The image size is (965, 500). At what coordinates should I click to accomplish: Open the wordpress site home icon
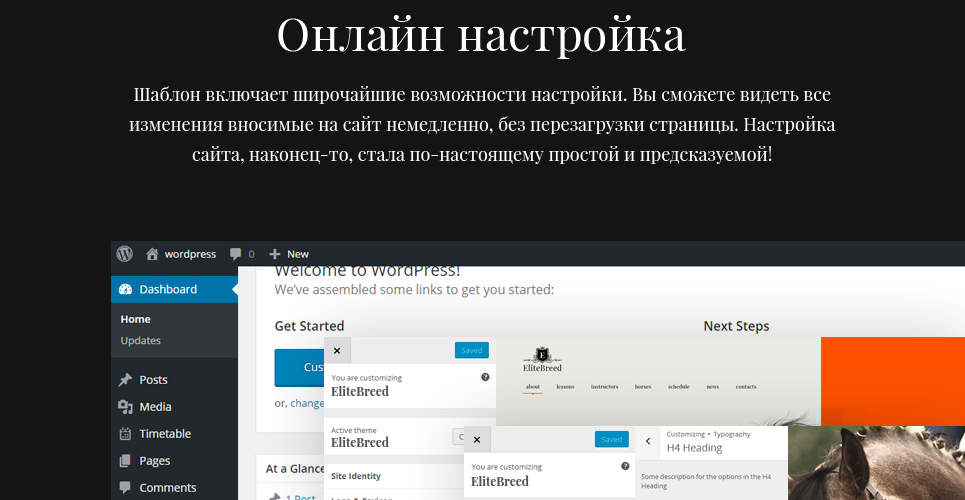click(152, 254)
